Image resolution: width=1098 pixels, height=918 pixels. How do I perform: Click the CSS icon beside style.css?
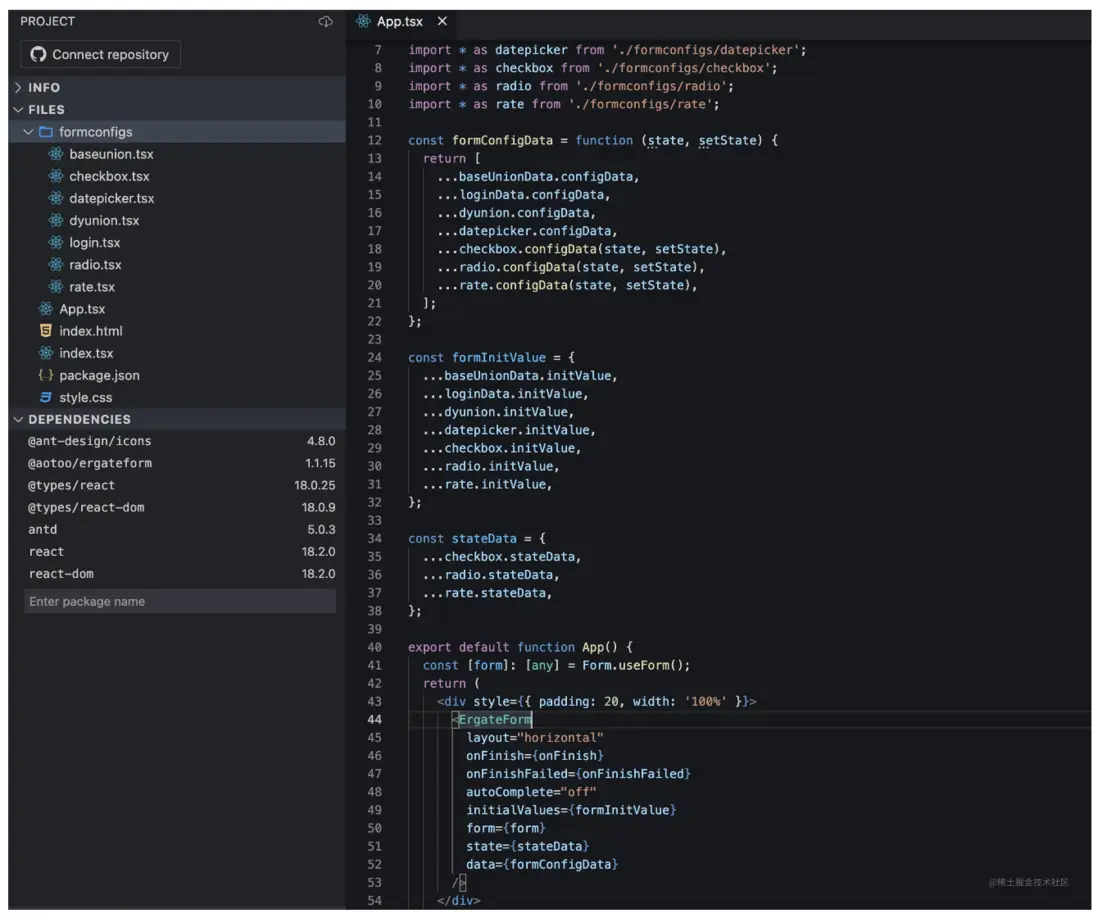tap(45, 397)
